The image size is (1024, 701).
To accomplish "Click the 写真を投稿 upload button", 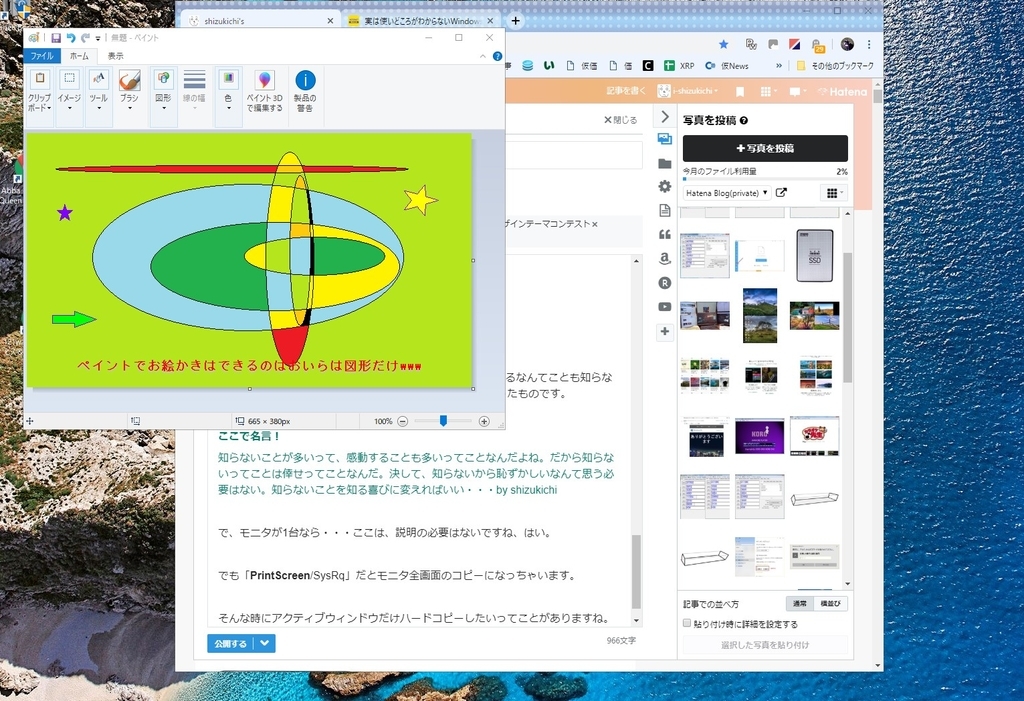I will pyautogui.click(x=764, y=148).
